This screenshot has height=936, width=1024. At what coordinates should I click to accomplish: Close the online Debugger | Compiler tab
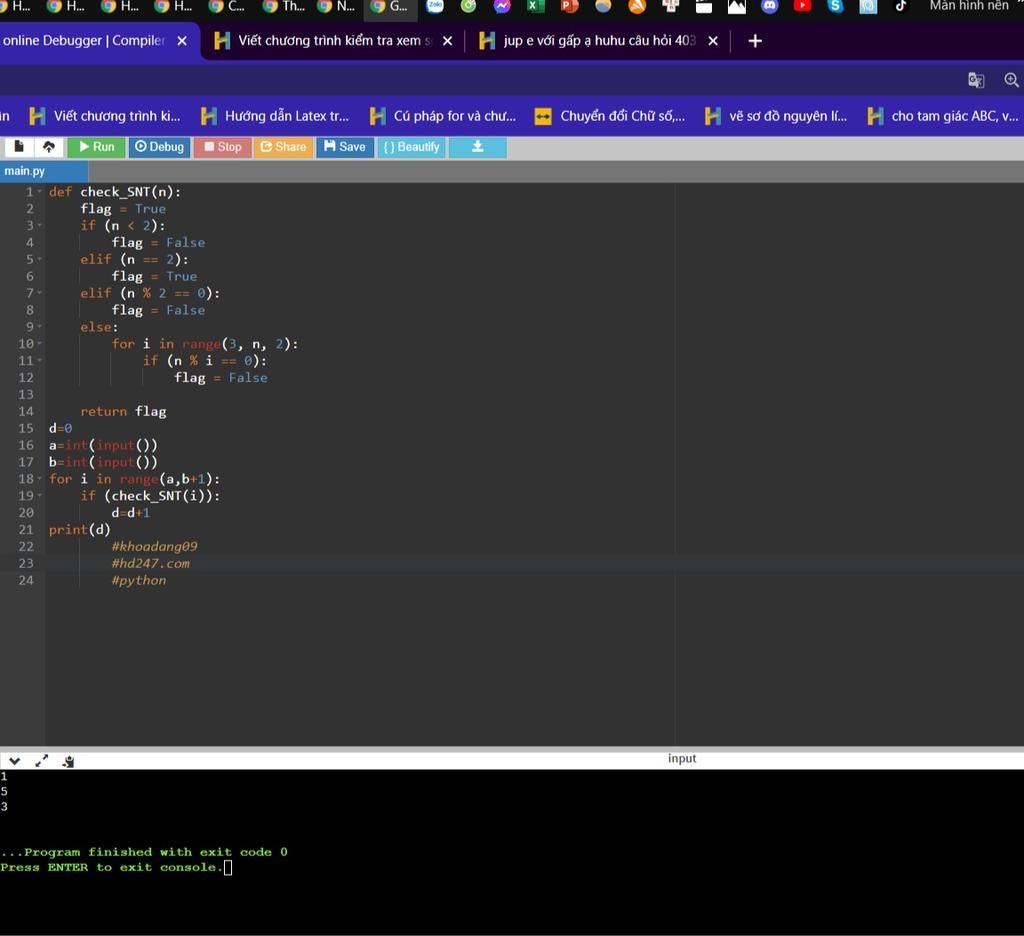click(x=182, y=40)
